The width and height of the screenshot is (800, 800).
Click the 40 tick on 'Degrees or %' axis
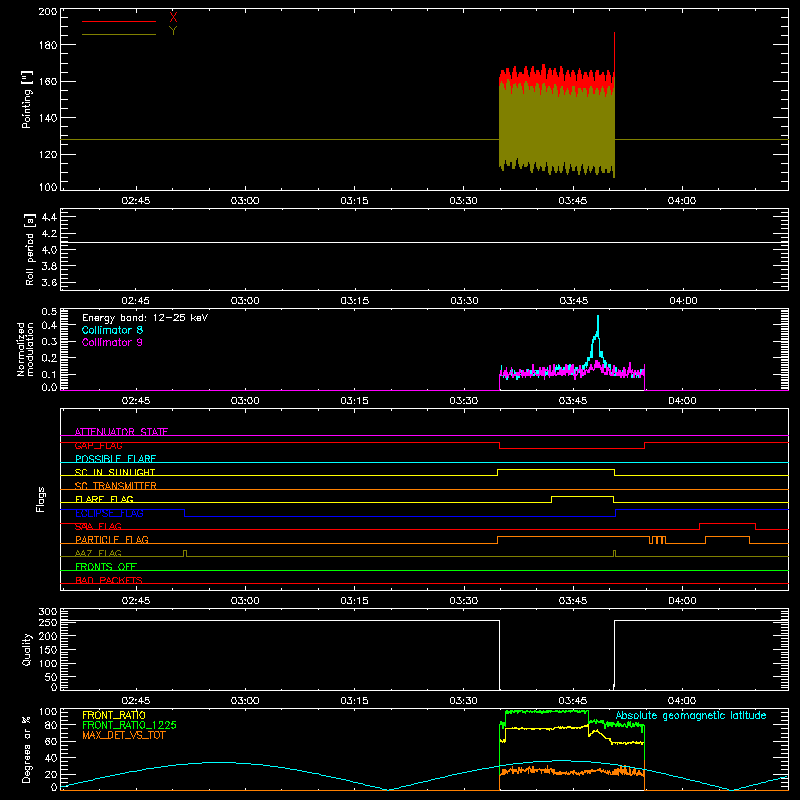click(51, 758)
